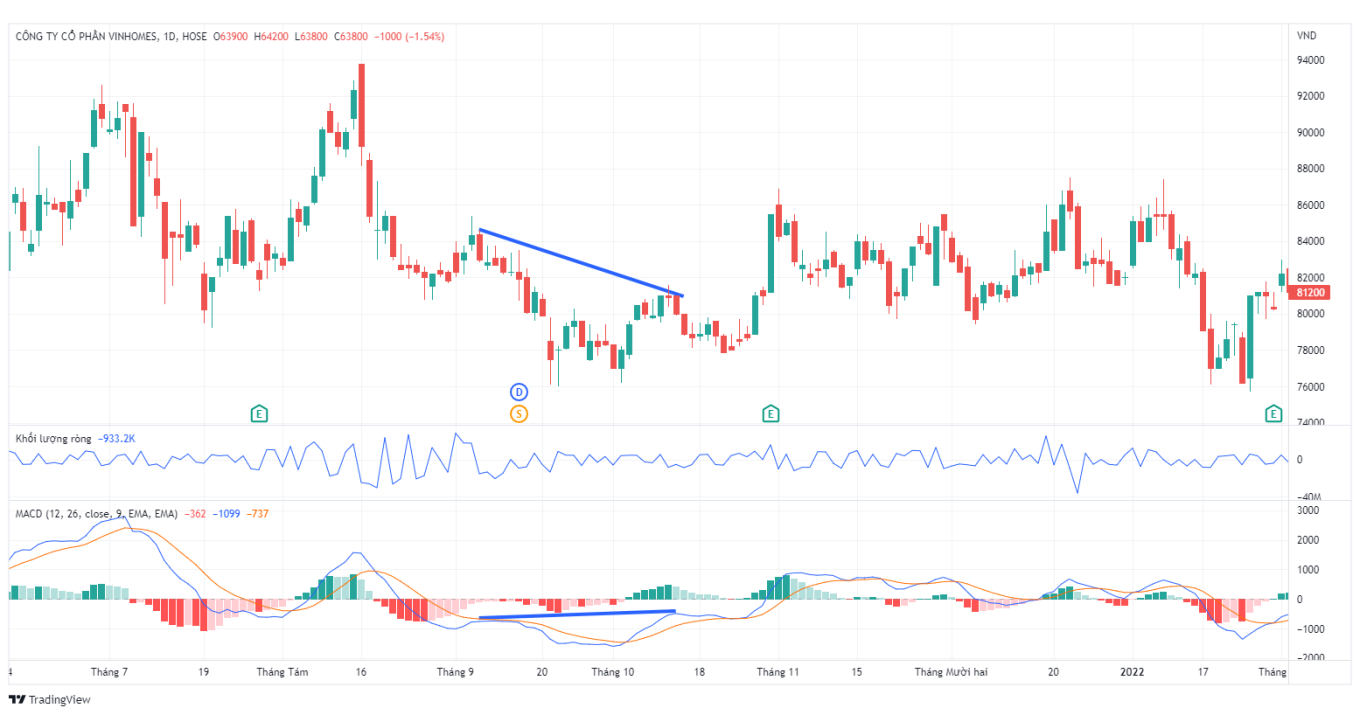Click the net volume value −933.2K
The width and height of the screenshot is (1360, 715).
118,438
